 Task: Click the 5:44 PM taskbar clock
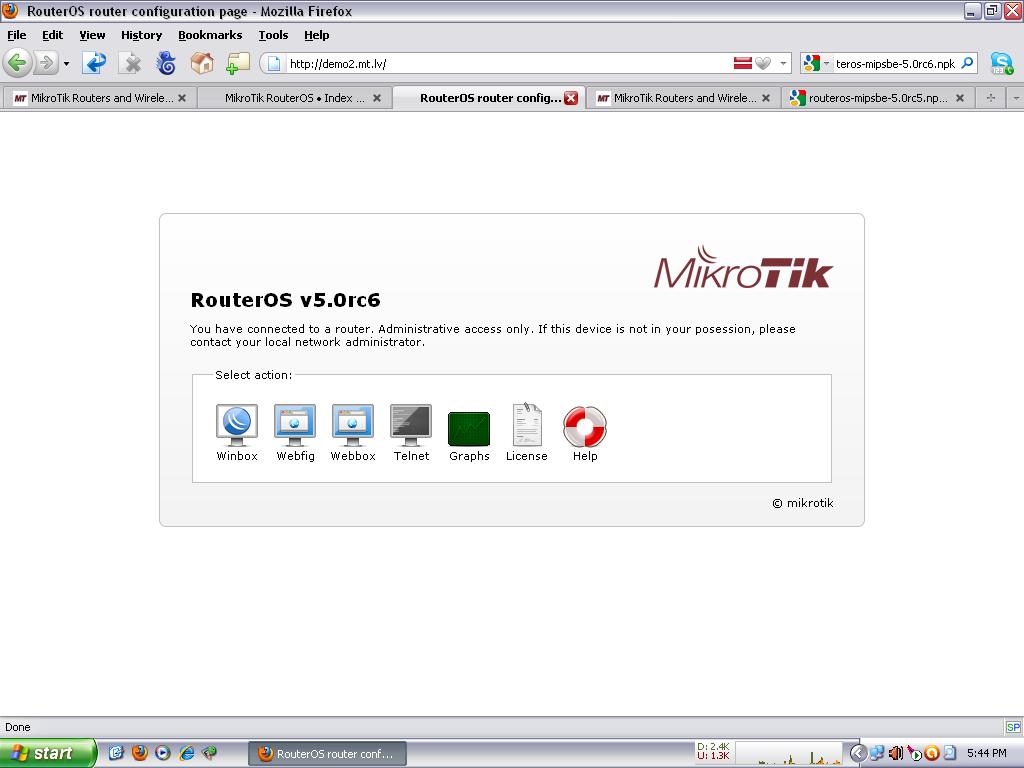(987, 753)
